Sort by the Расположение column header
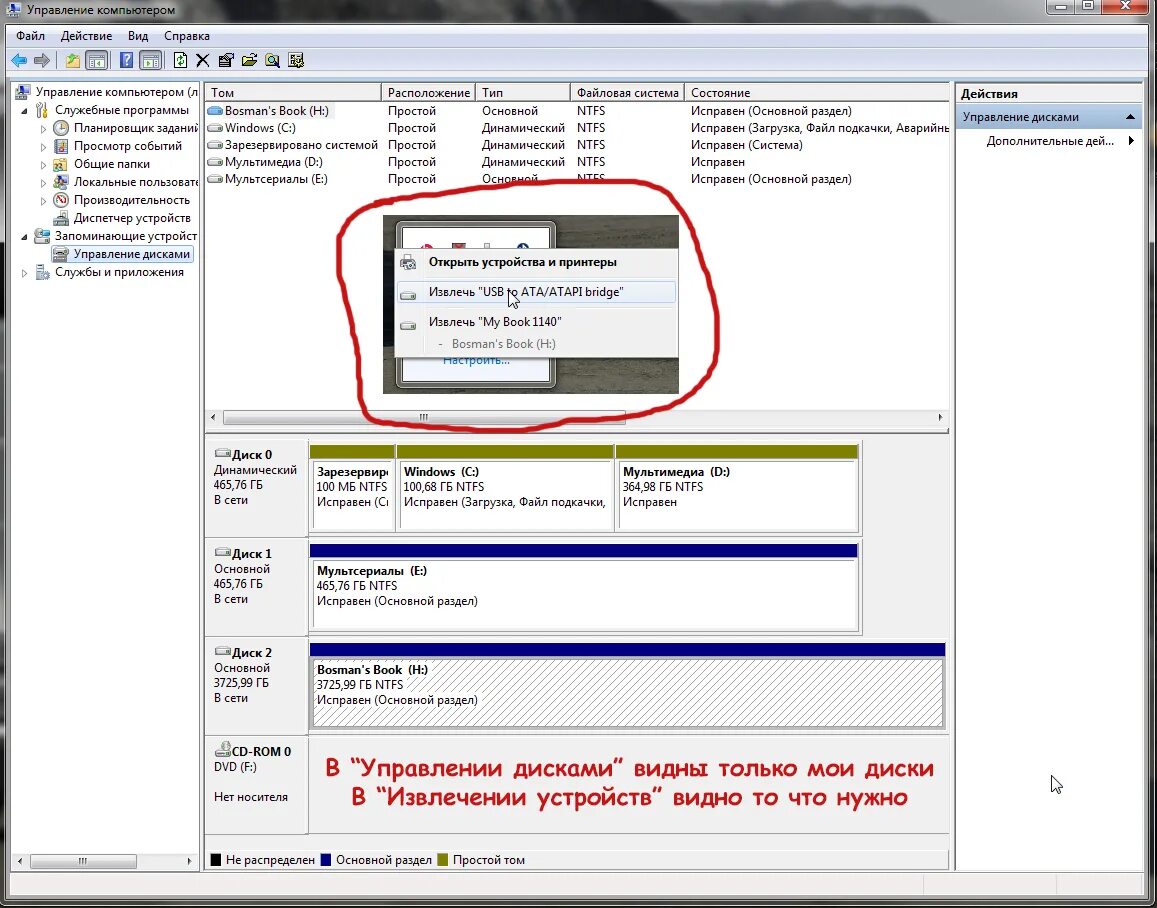The width and height of the screenshot is (1157, 908). (429, 92)
